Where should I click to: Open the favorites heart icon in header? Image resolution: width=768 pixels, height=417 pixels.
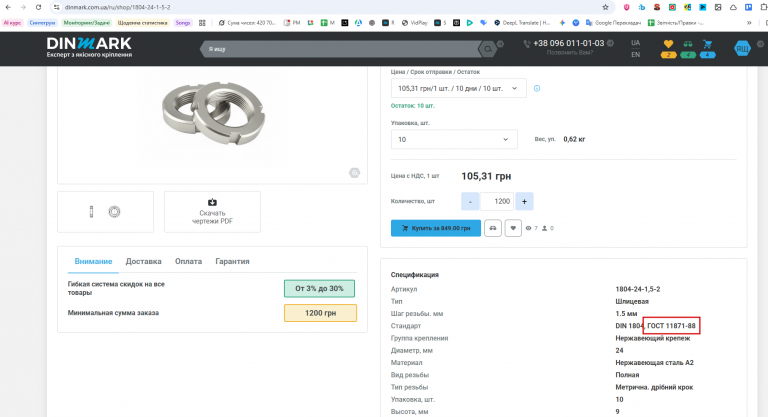click(x=669, y=44)
